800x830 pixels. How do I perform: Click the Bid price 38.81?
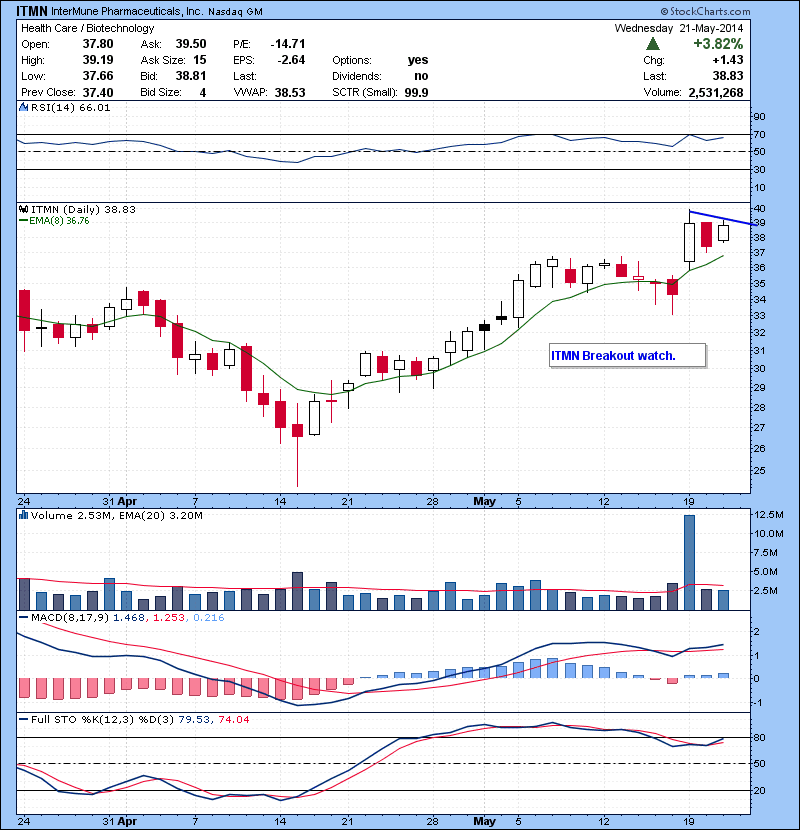click(x=191, y=76)
